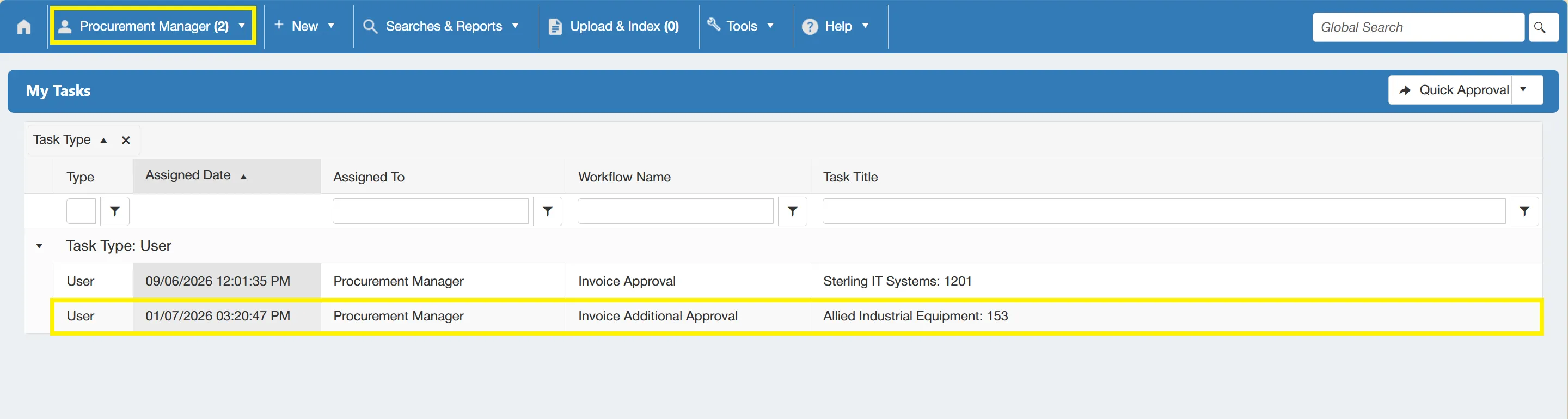The image size is (1568, 419).
Task: Click the Workflow Name filter input
Action: 675,211
